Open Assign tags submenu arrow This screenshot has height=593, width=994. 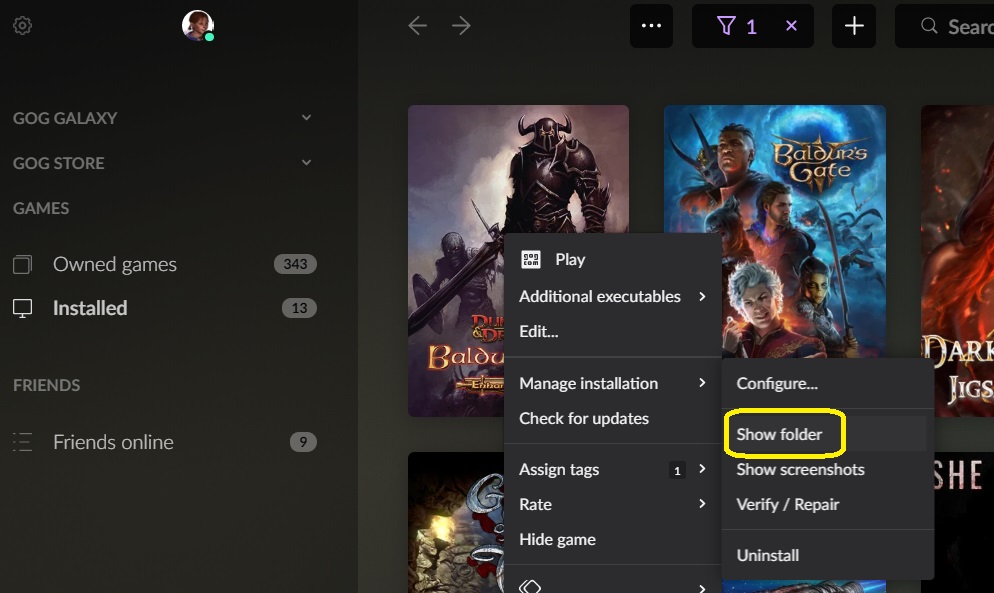coord(702,469)
